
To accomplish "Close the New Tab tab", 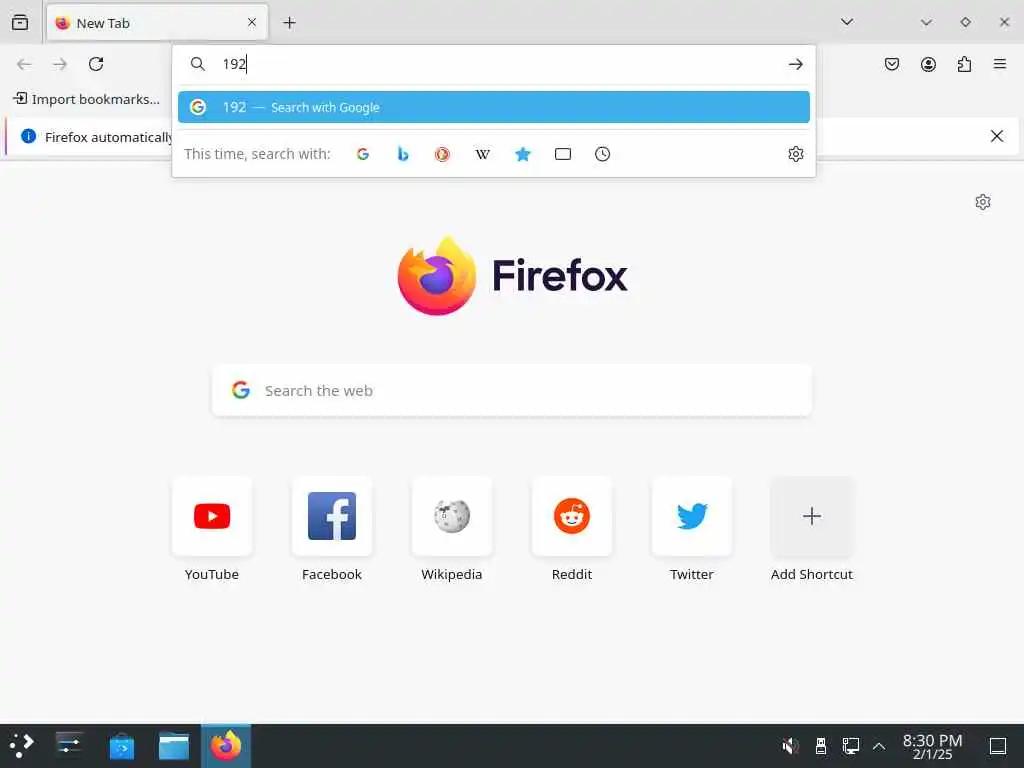I will [252, 22].
